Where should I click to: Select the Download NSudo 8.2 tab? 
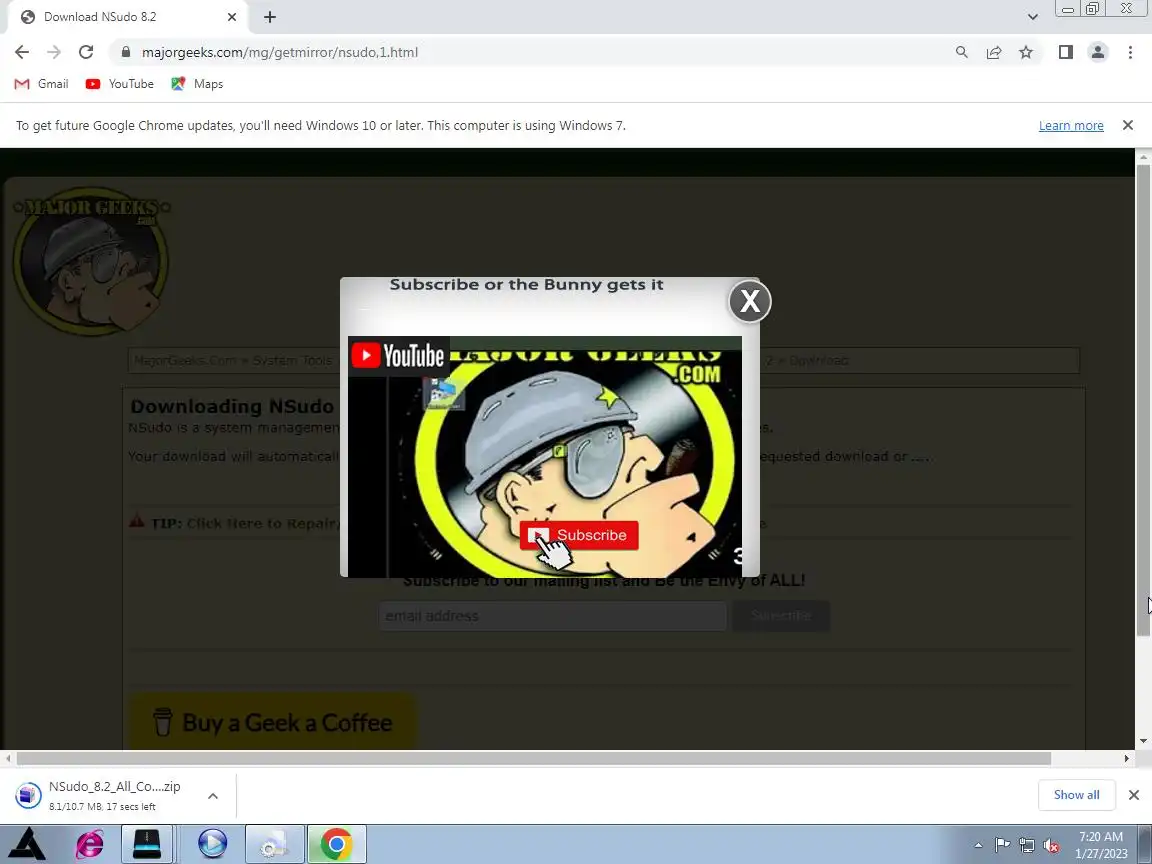(x=127, y=17)
